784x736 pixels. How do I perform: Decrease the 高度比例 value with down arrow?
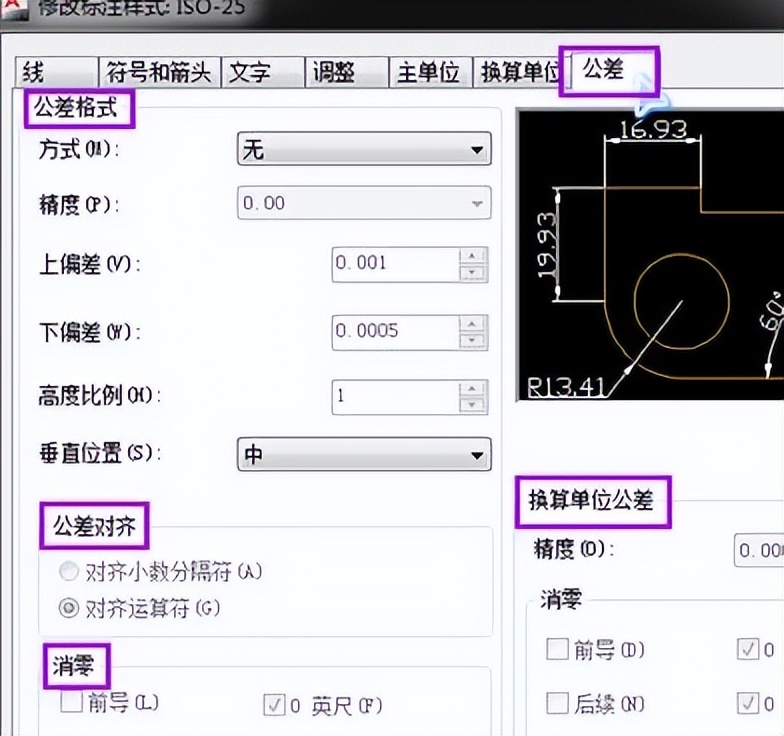click(x=472, y=406)
